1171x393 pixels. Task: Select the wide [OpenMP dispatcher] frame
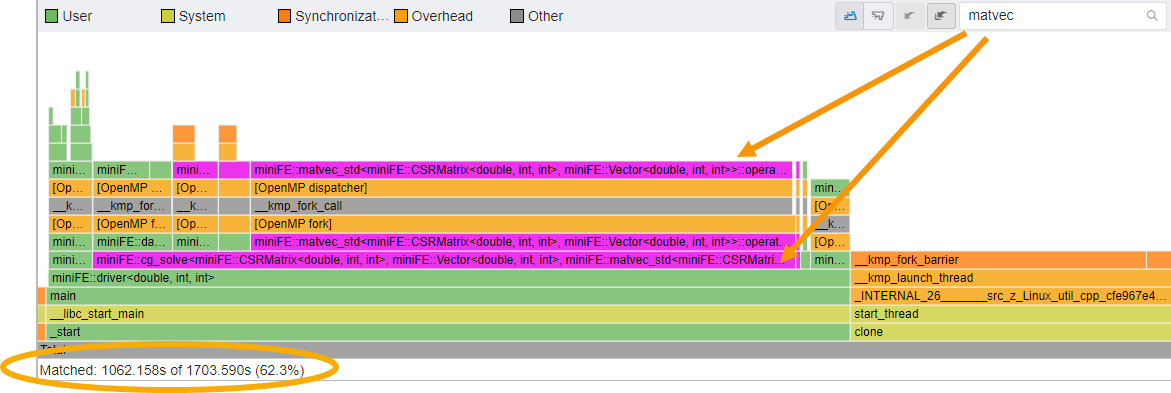[x=521, y=188]
